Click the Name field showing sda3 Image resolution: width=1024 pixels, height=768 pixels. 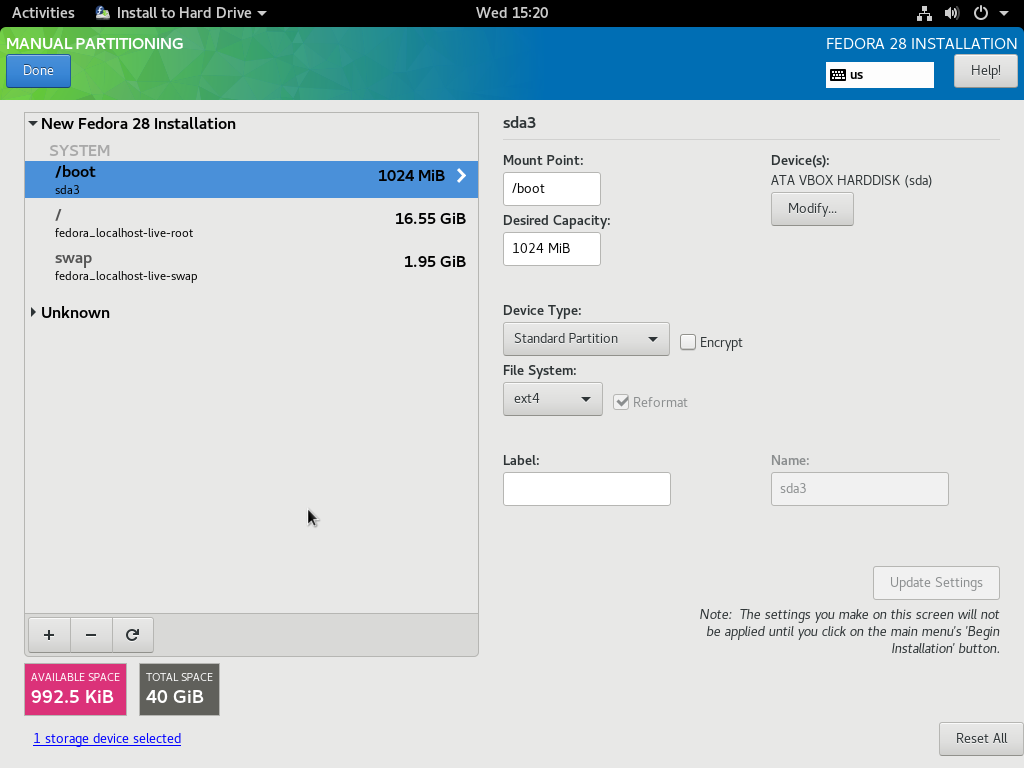859,489
